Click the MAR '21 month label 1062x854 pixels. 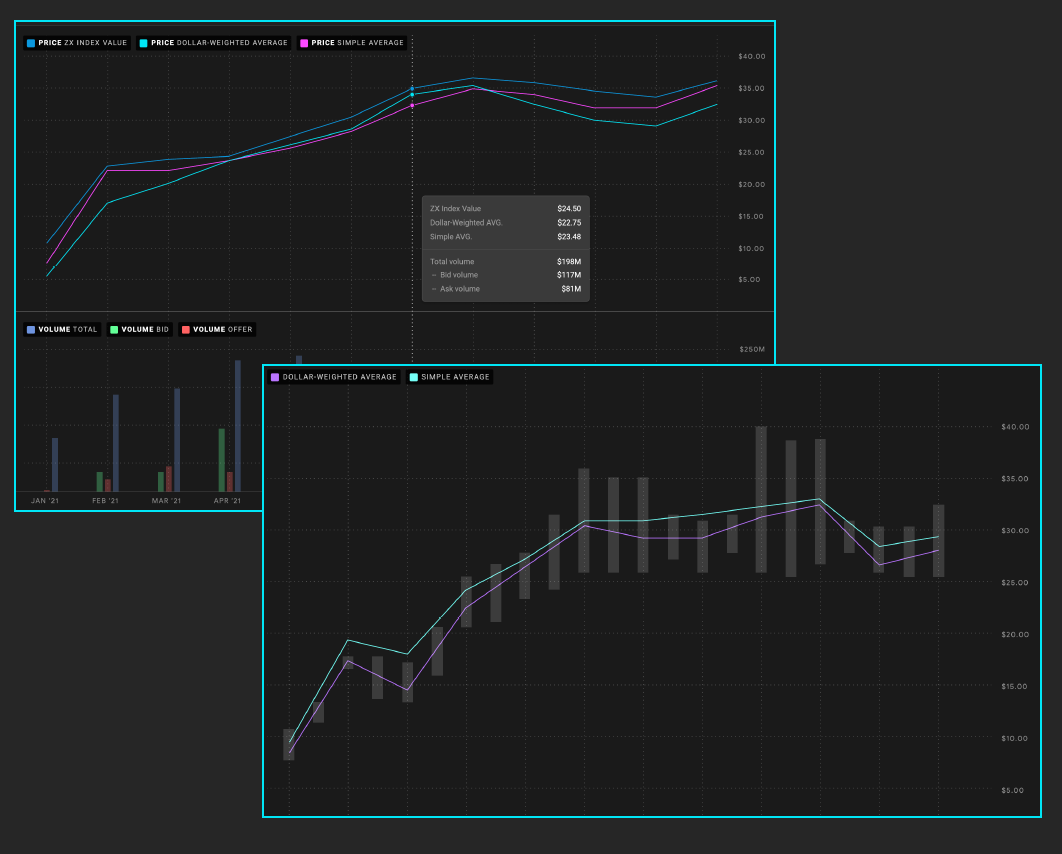click(x=167, y=500)
